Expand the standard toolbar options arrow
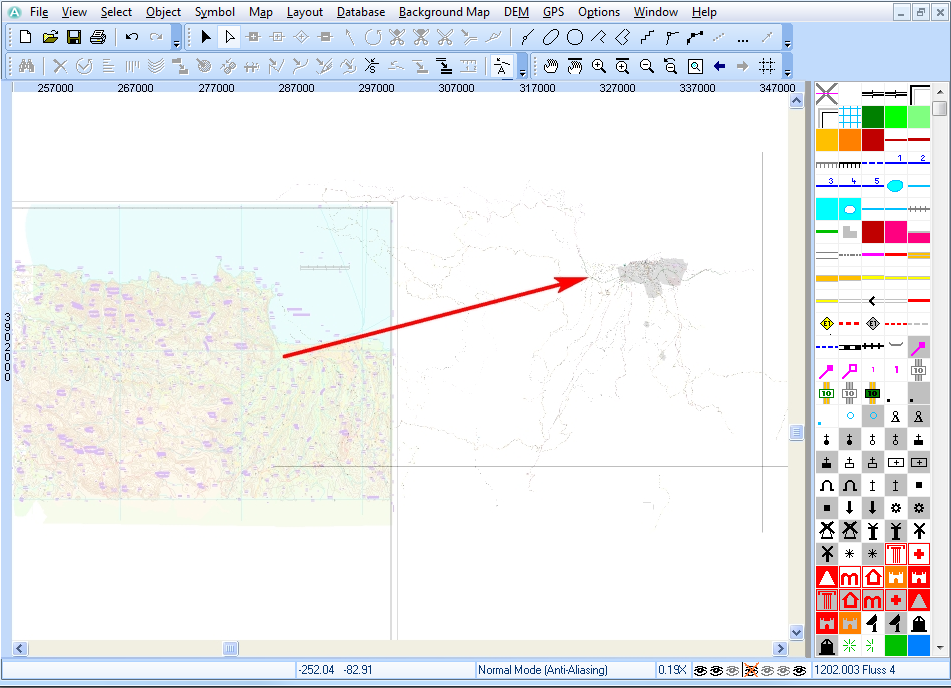The image size is (951, 688). click(176, 38)
